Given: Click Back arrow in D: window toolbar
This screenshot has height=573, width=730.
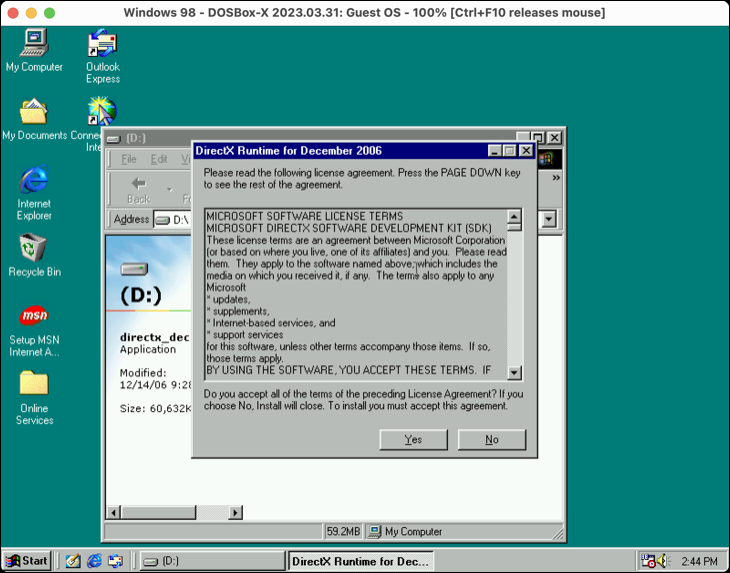Looking at the screenshot, I should click(x=138, y=190).
